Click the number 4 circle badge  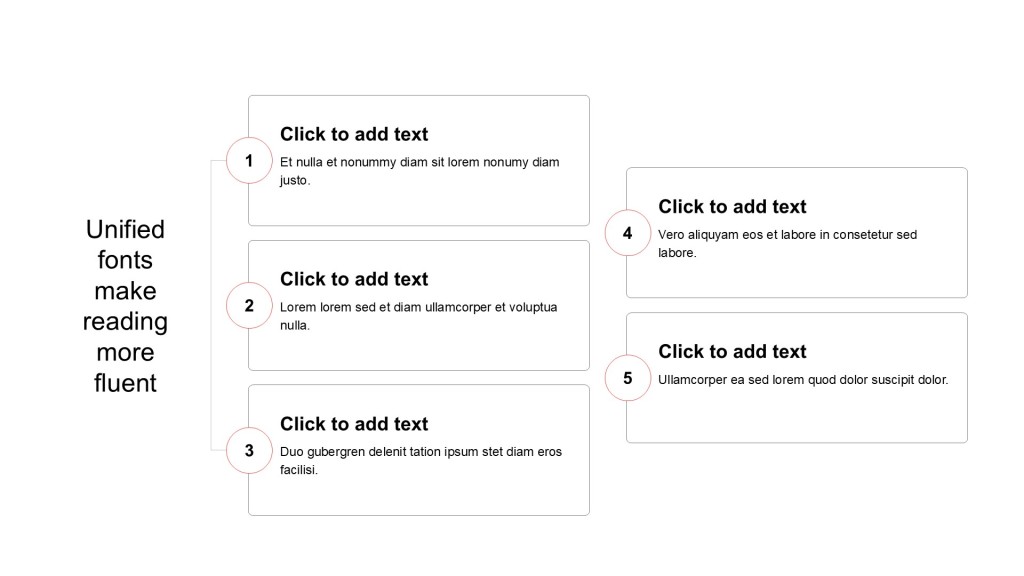[x=628, y=233]
